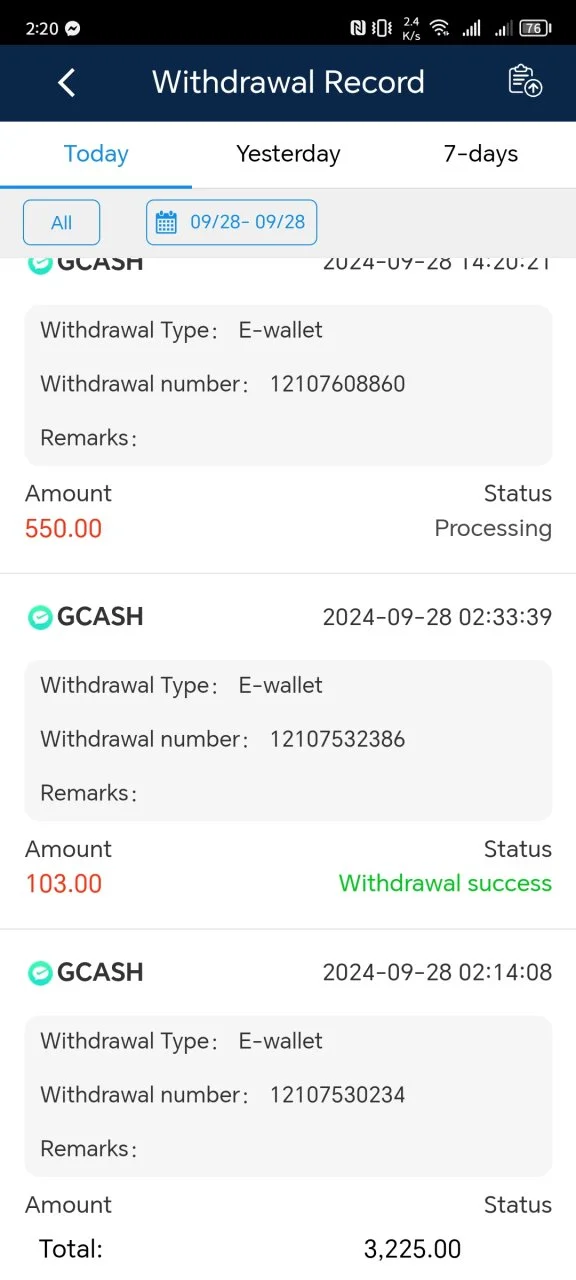Tap the Total 3,225.00 summary bar

point(288,1249)
